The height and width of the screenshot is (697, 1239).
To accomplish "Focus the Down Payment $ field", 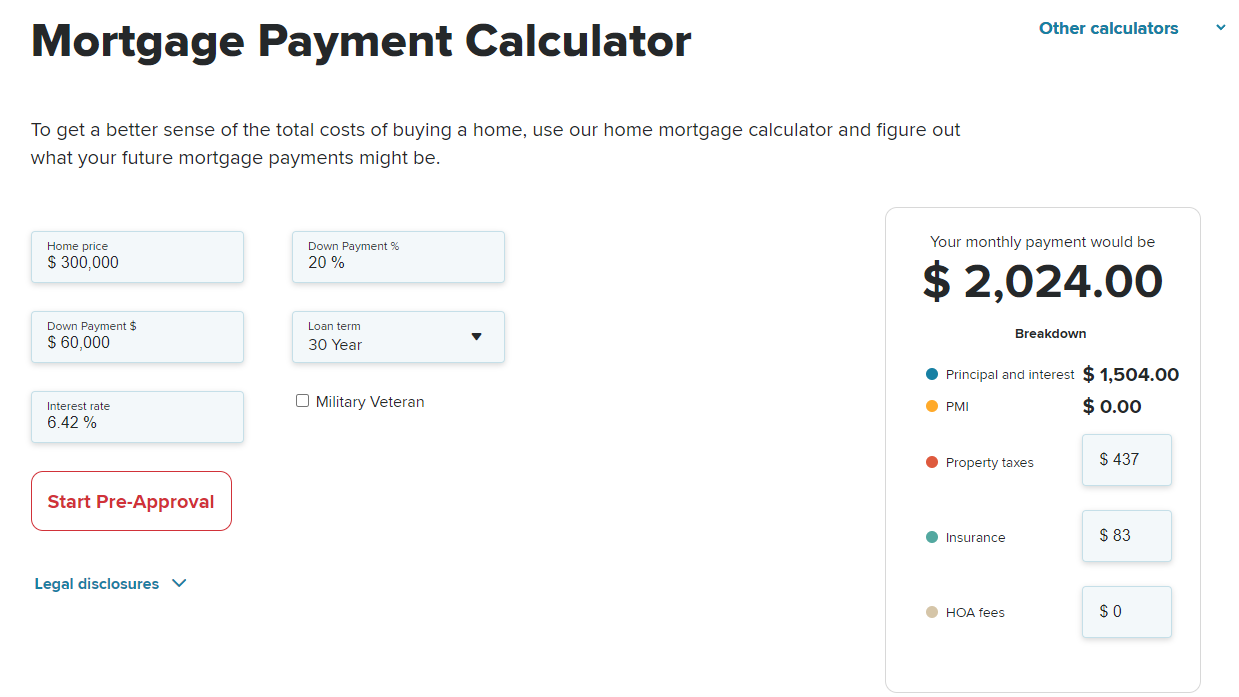I will coord(137,338).
